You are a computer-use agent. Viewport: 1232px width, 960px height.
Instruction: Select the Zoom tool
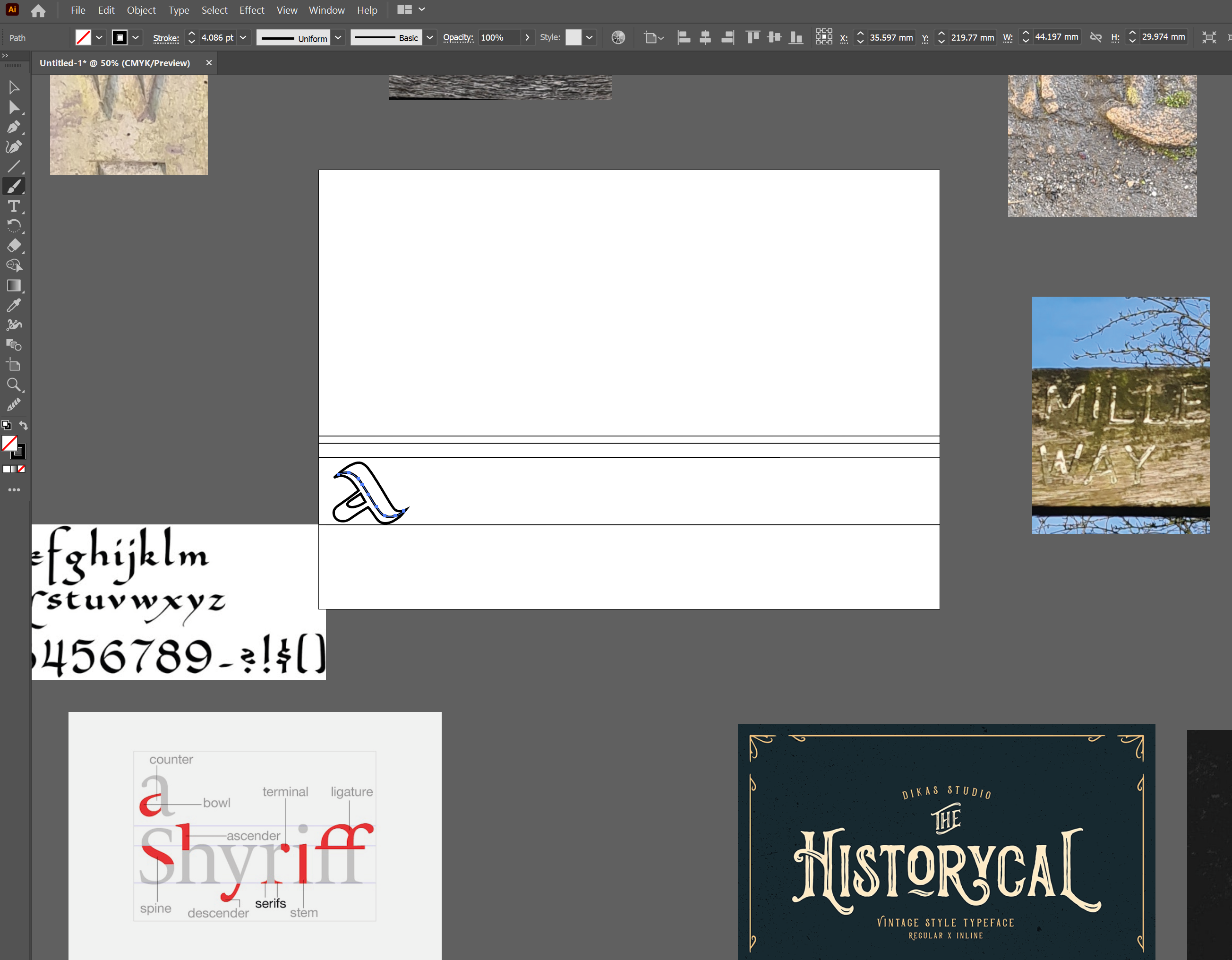[x=14, y=385]
